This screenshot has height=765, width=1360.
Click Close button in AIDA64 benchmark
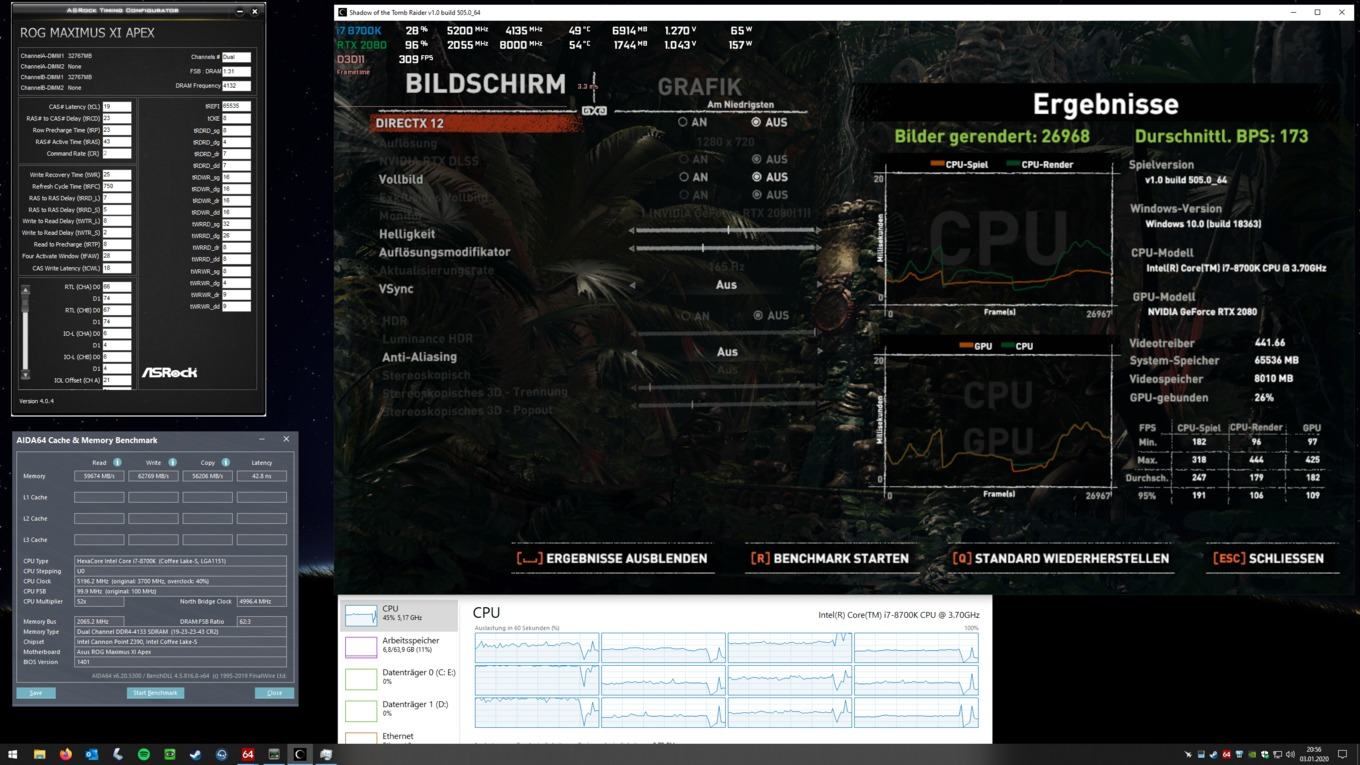click(x=274, y=692)
